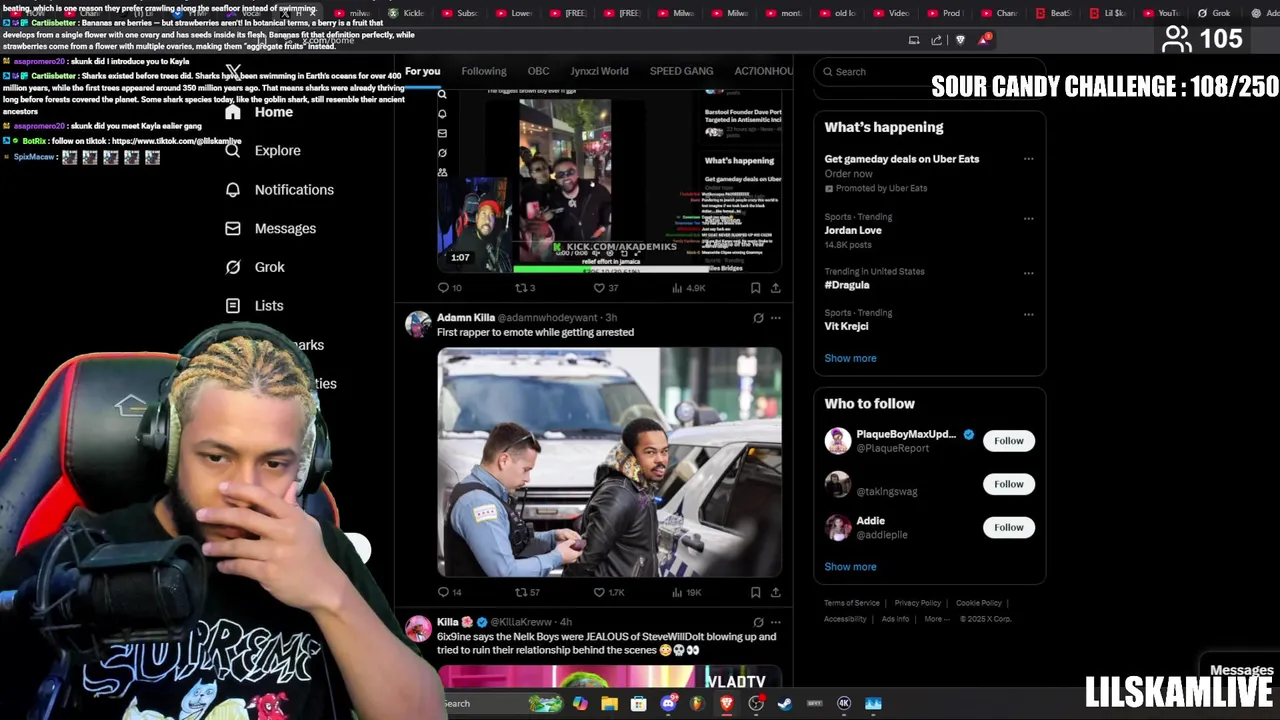Share the Akademiks video post

[x=775, y=288]
